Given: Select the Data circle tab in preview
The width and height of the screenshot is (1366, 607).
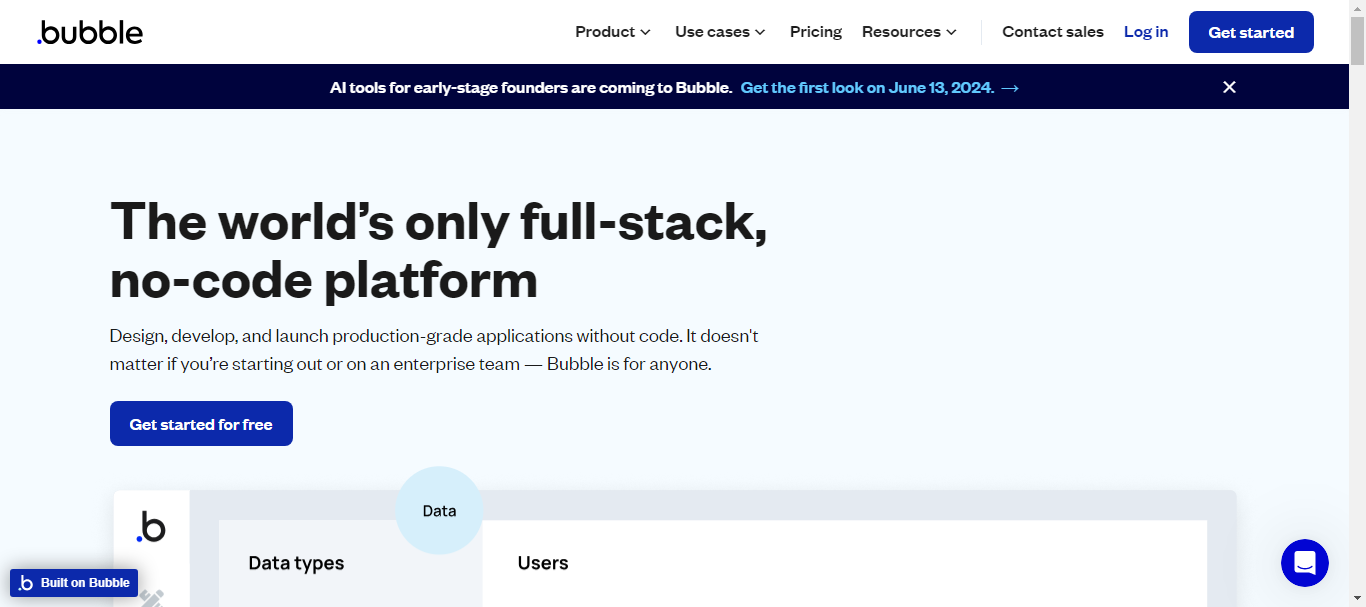Looking at the screenshot, I should [x=439, y=511].
